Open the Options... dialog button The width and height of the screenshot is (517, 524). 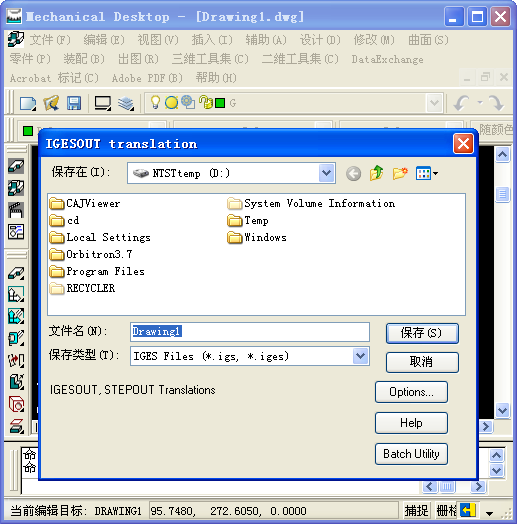(x=411, y=392)
